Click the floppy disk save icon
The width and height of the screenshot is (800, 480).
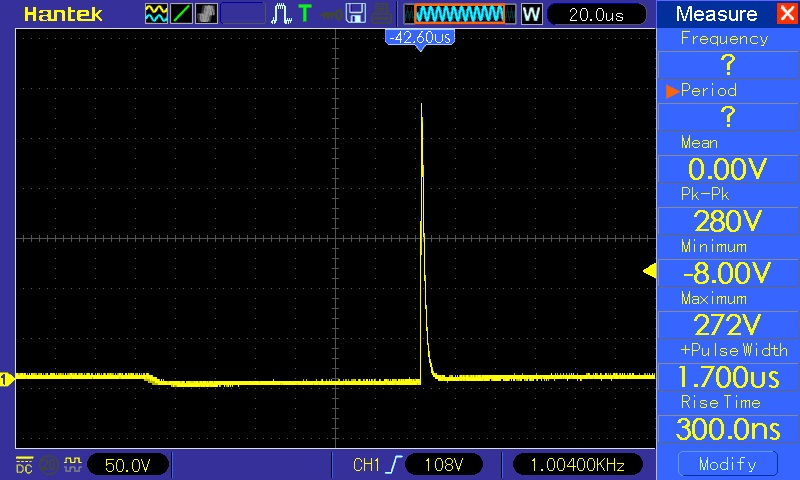tap(356, 14)
